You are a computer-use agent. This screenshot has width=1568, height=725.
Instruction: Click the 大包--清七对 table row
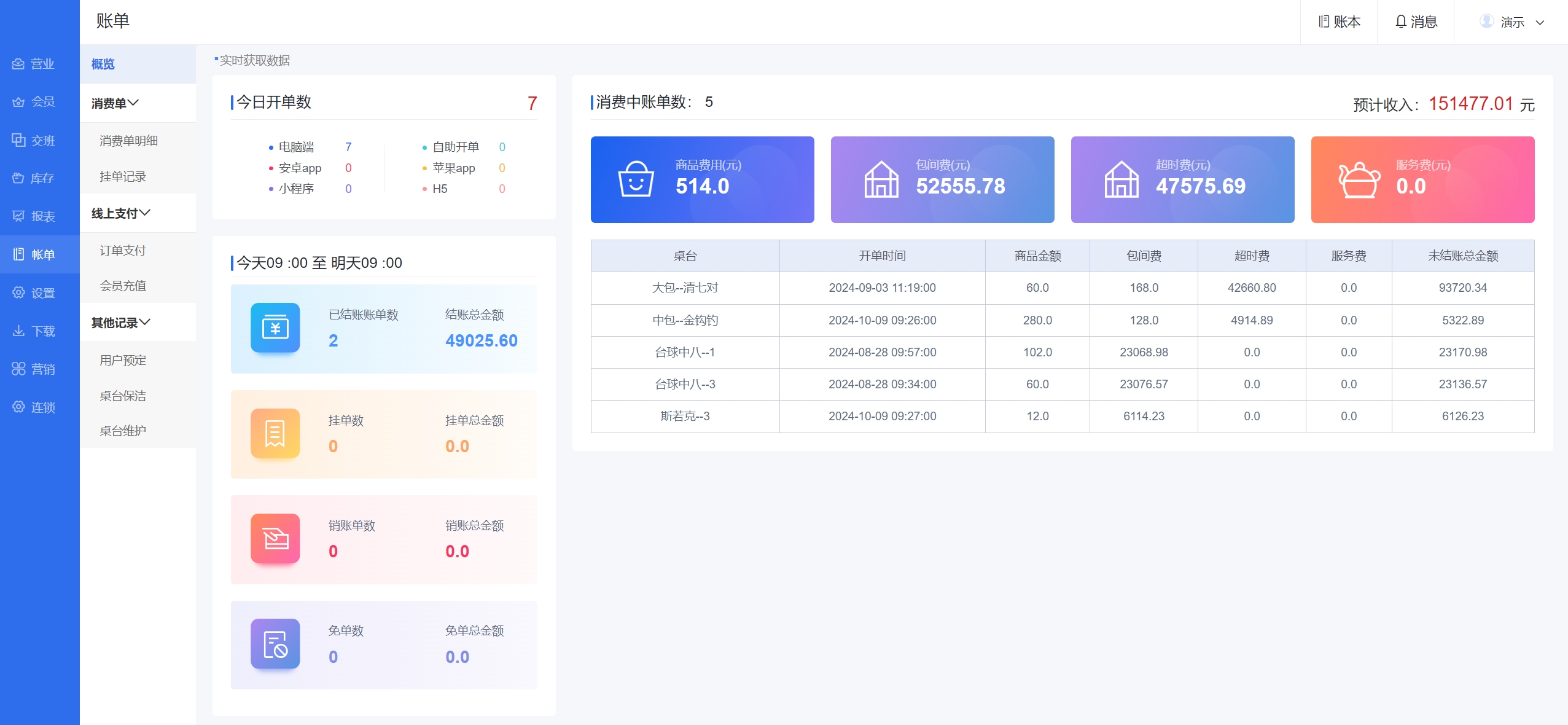685,288
